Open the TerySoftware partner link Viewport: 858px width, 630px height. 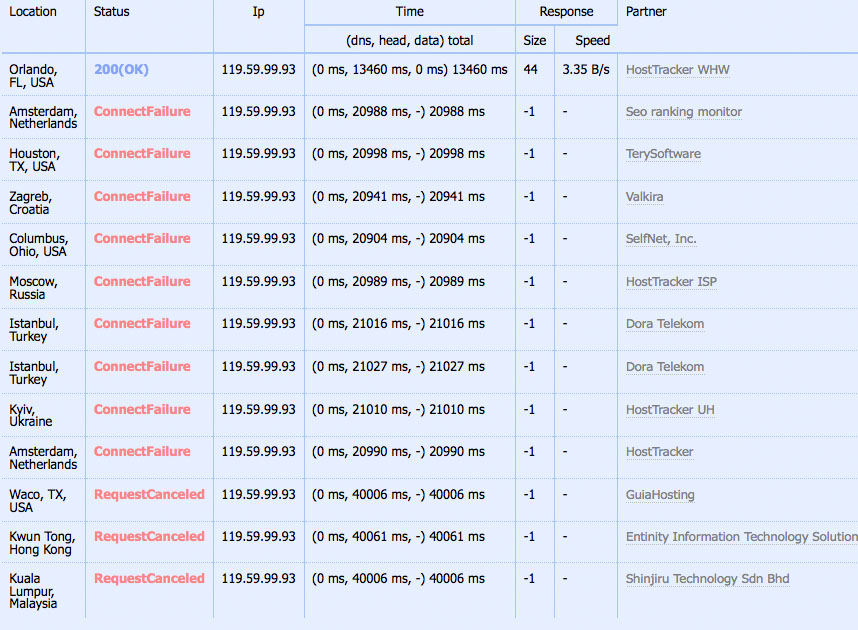663,154
